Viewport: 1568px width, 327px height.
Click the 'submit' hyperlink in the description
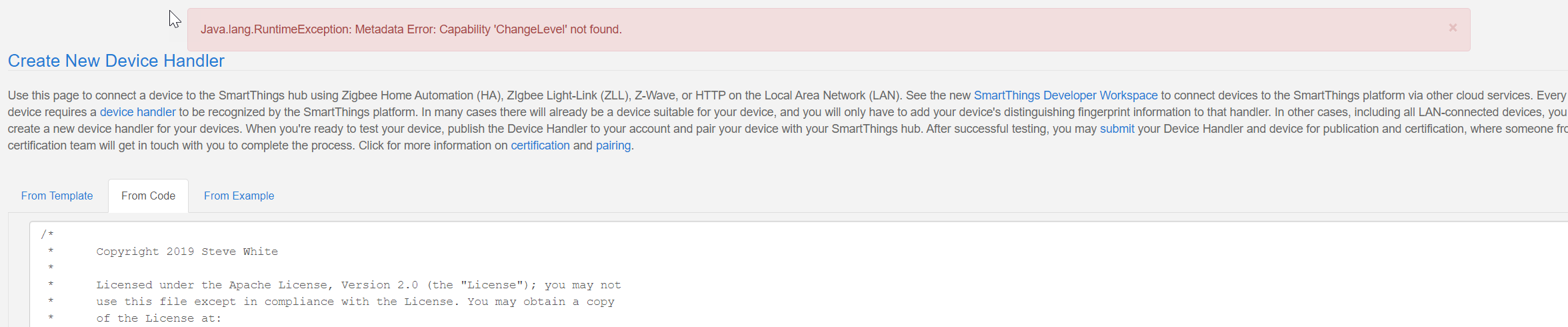coord(1117,129)
